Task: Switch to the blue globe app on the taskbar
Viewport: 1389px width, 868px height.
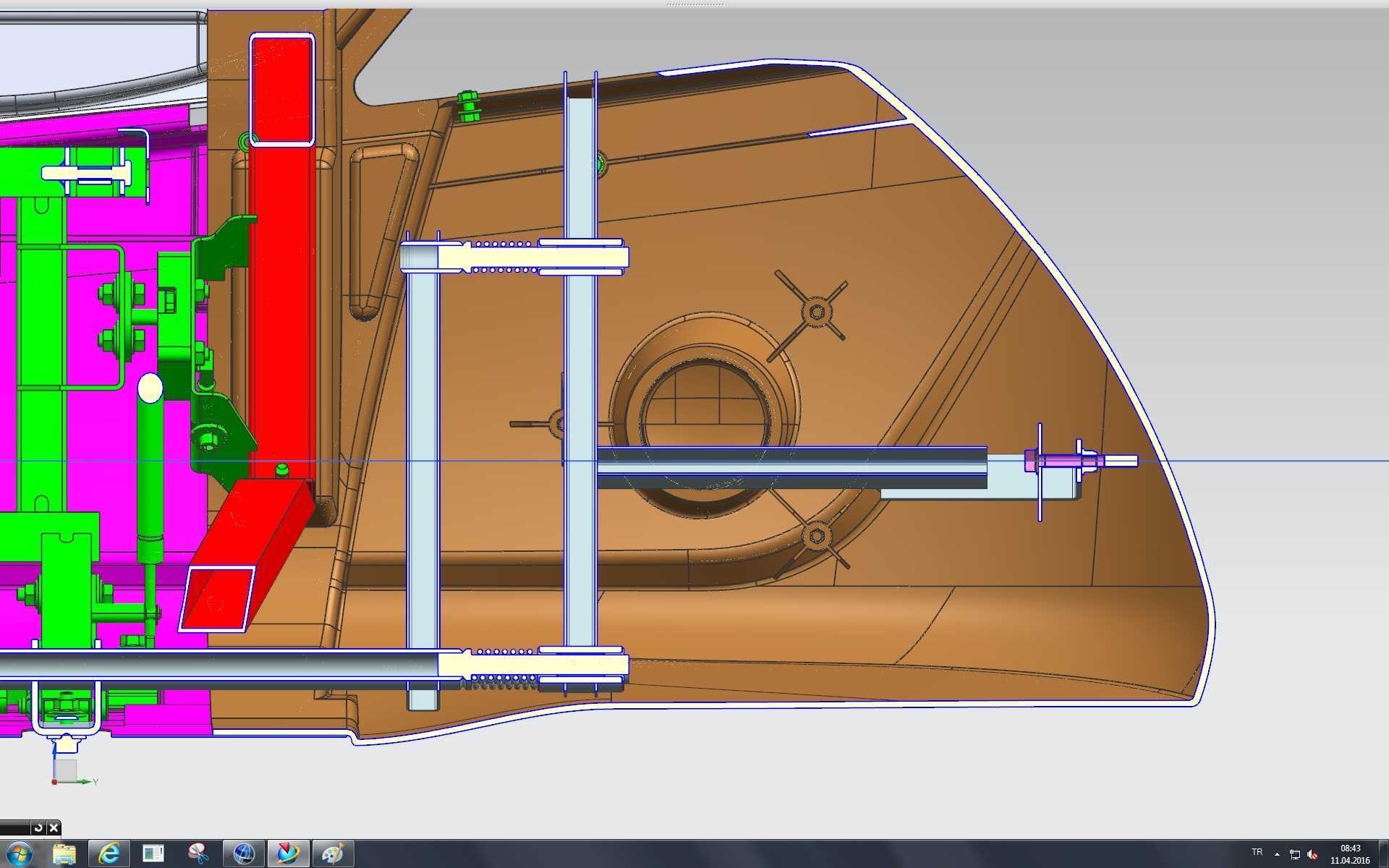Action: (x=244, y=854)
